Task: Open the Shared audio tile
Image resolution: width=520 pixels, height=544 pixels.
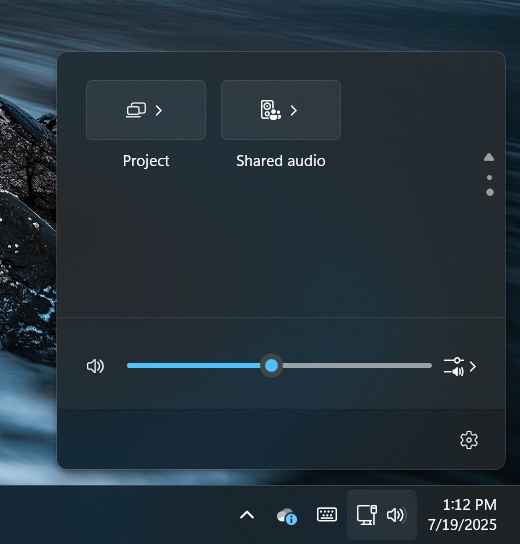Action: (281, 110)
